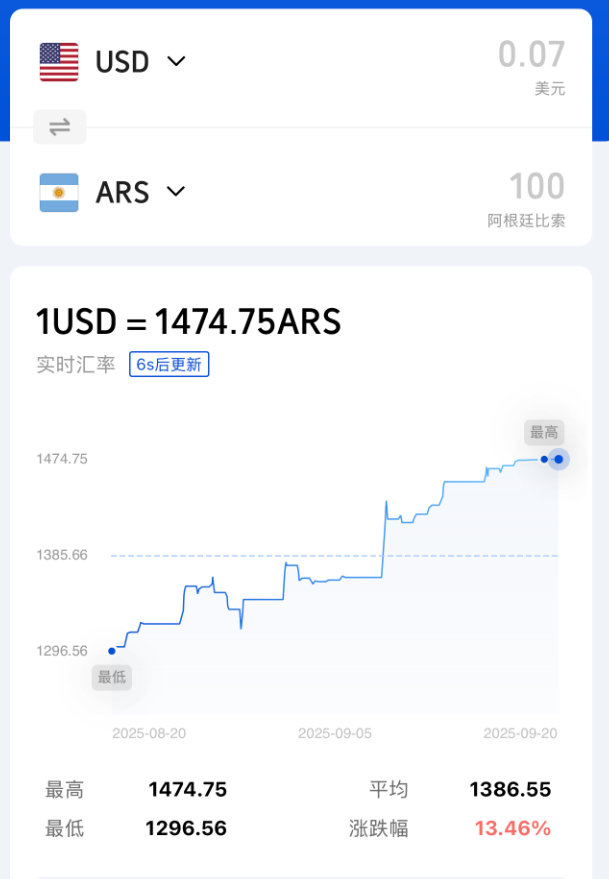Click the 最高 marker label on chart

pos(544,432)
